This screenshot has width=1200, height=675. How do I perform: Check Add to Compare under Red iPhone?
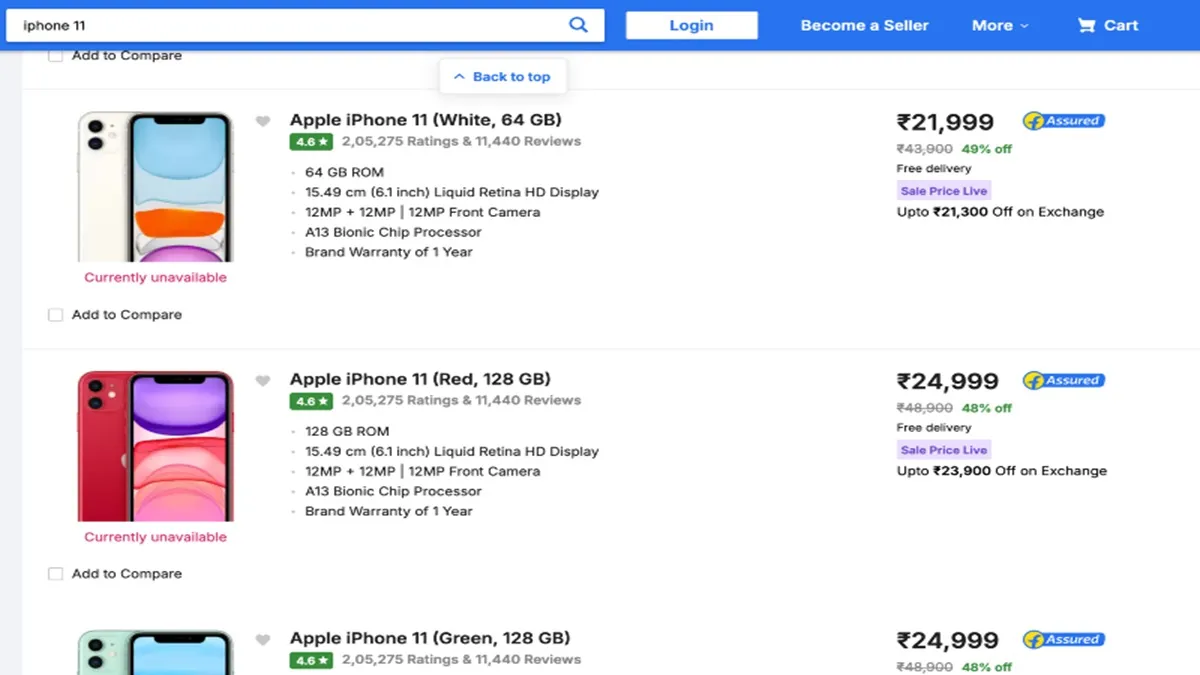(56, 574)
